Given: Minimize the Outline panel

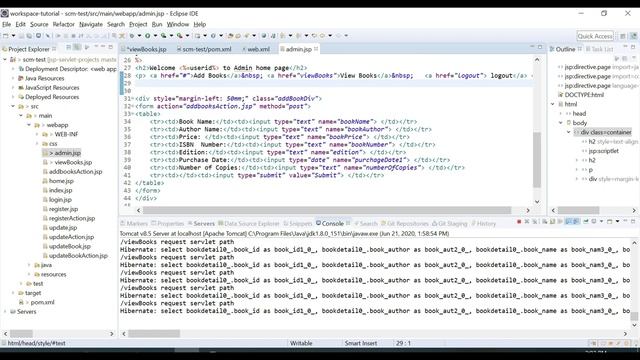Looking at the screenshot, I should [625, 47].
